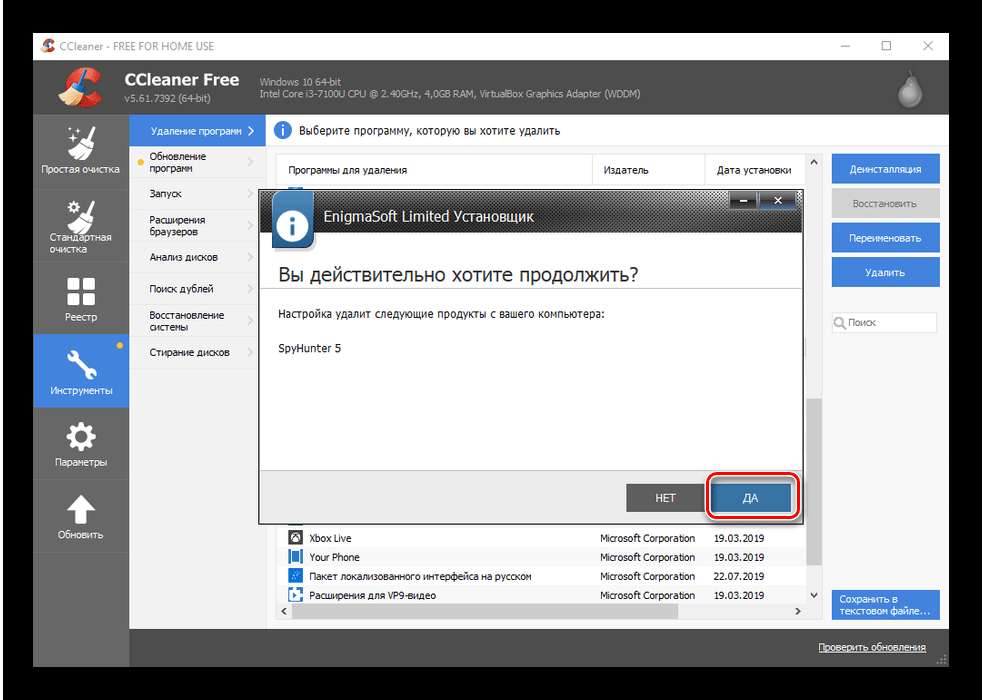982x700 pixels.
Task: Open the Registry (Реестр) section
Action: (x=81, y=298)
